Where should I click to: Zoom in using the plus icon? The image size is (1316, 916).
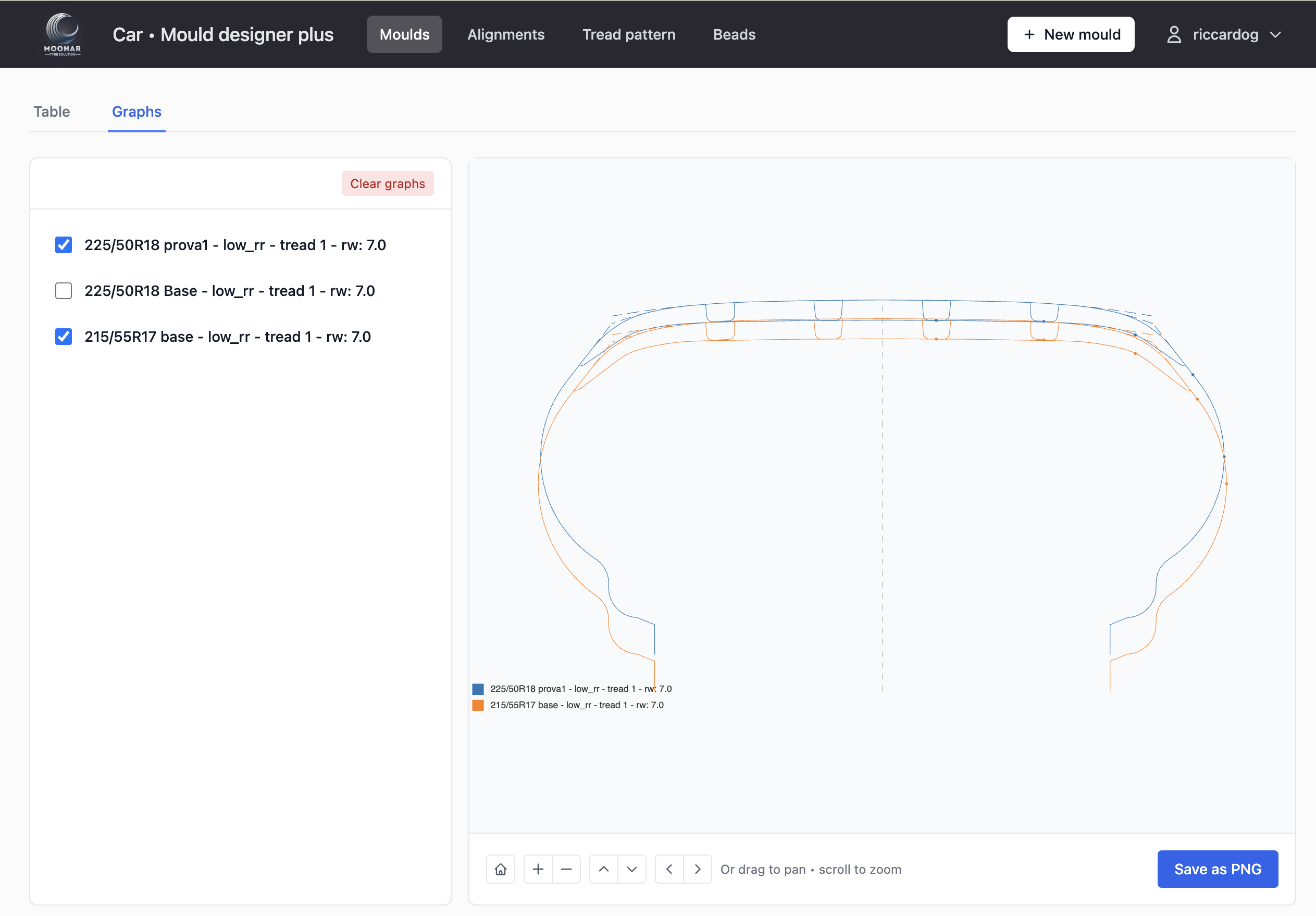(538, 869)
